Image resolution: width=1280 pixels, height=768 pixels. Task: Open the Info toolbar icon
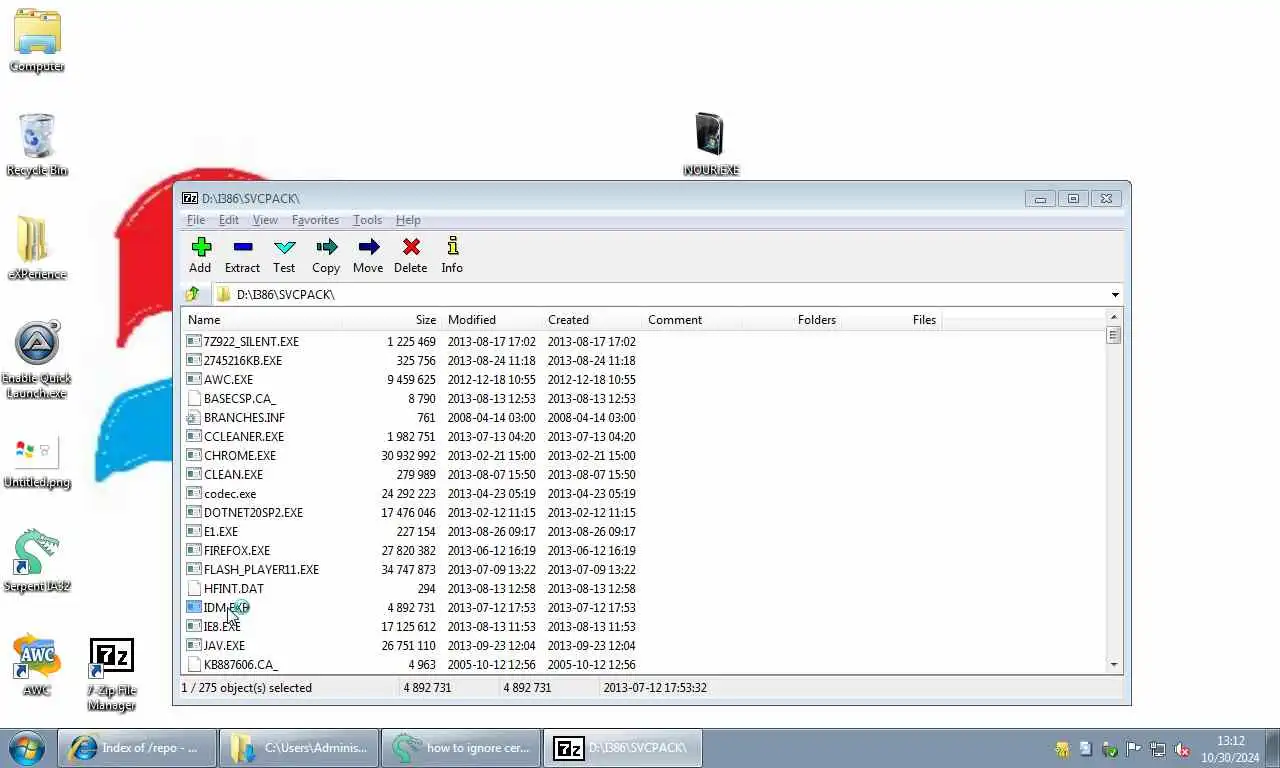tap(452, 246)
